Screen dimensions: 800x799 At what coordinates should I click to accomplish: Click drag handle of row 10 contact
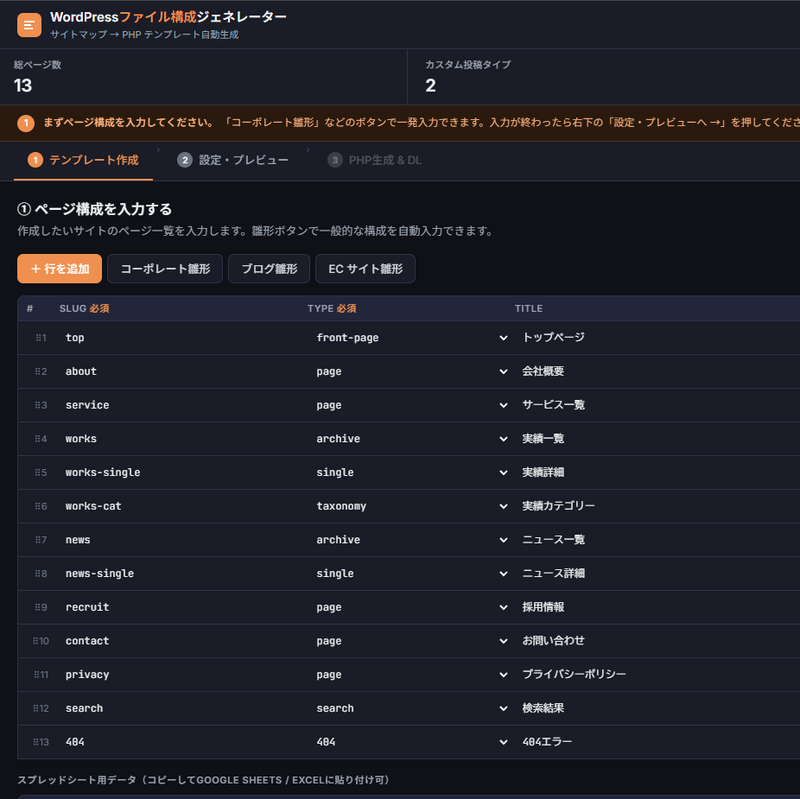[x=36, y=641]
